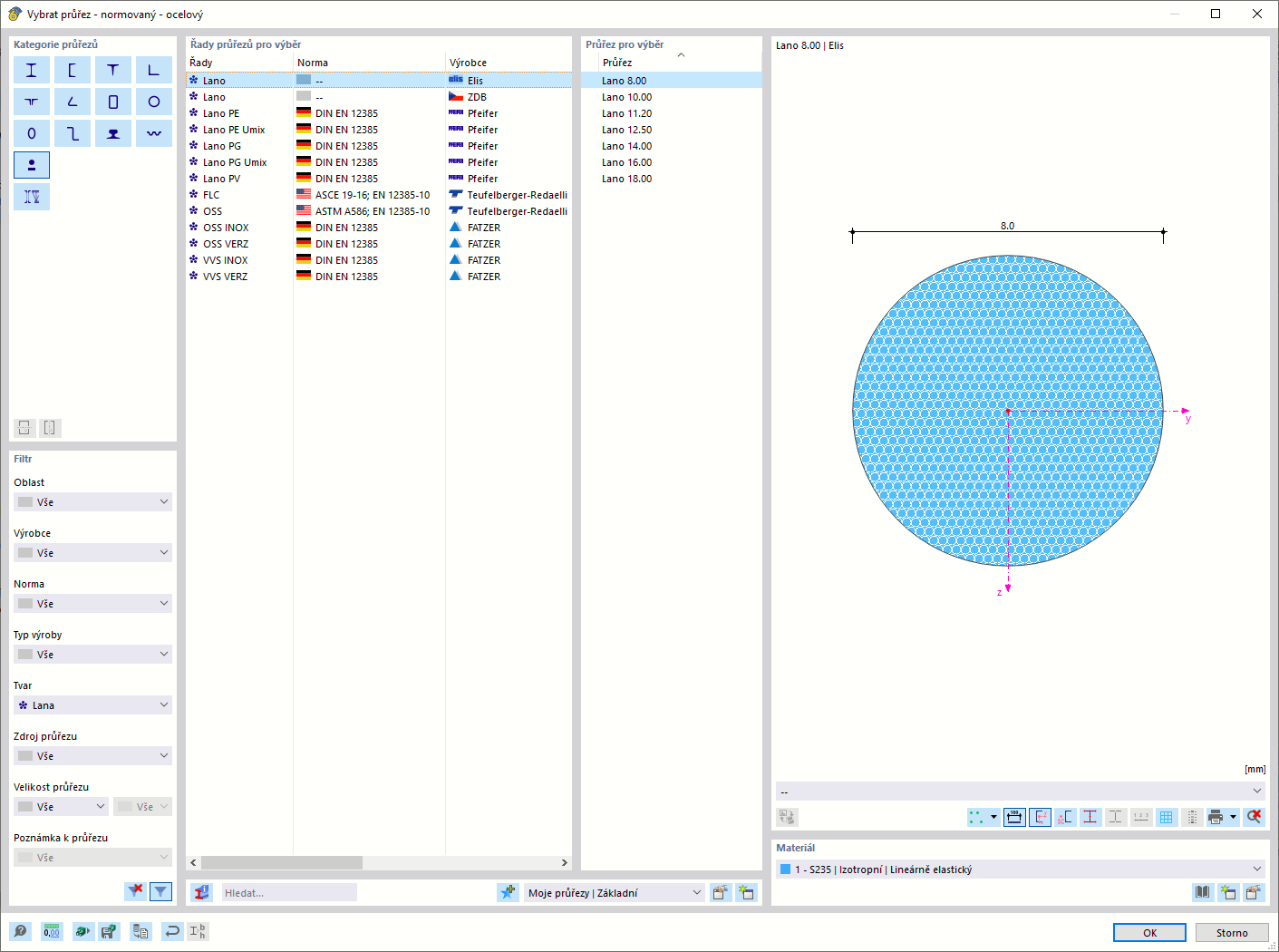Image resolution: width=1279 pixels, height=952 pixels.
Task: Toggle the grid display in section preview
Action: [1167, 817]
